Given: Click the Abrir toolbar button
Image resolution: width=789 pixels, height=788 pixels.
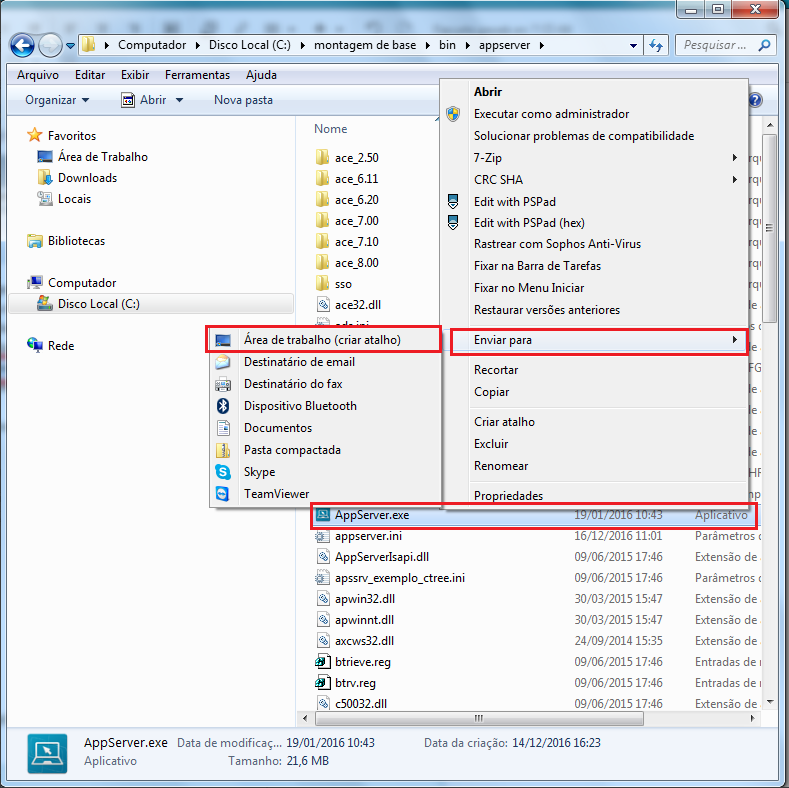Looking at the screenshot, I should 144,100.
